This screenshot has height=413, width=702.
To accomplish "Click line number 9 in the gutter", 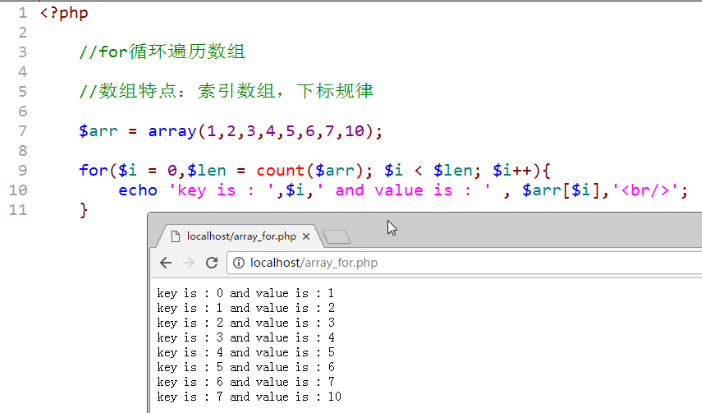I will [x=21, y=170].
